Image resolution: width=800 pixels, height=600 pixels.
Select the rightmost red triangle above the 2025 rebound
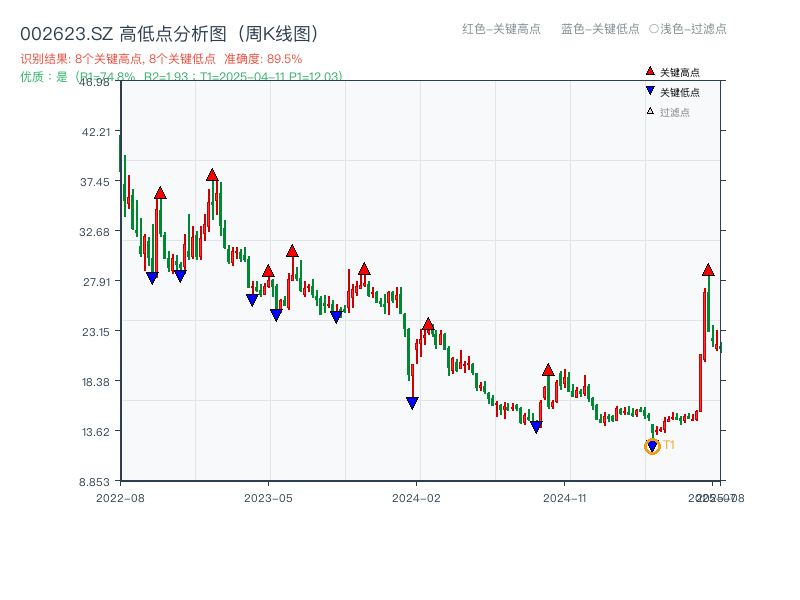tap(707, 270)
